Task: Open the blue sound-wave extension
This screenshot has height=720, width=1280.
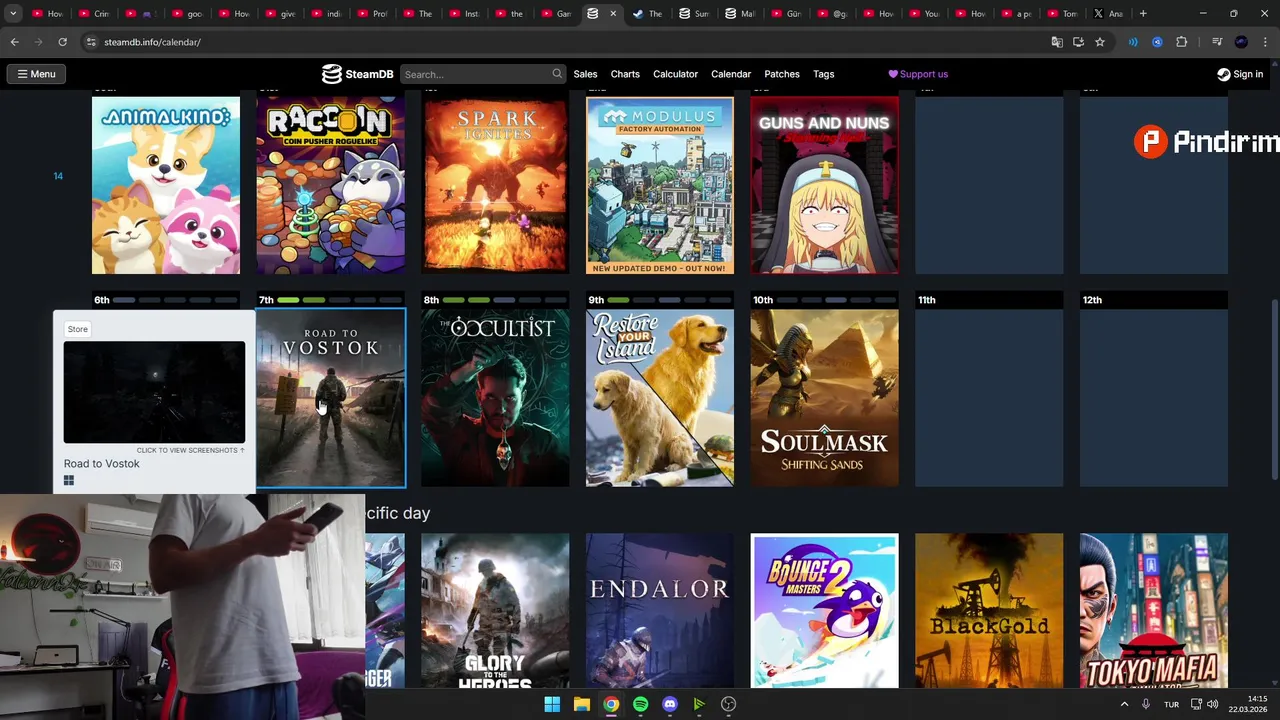Action: [1133, 42]
